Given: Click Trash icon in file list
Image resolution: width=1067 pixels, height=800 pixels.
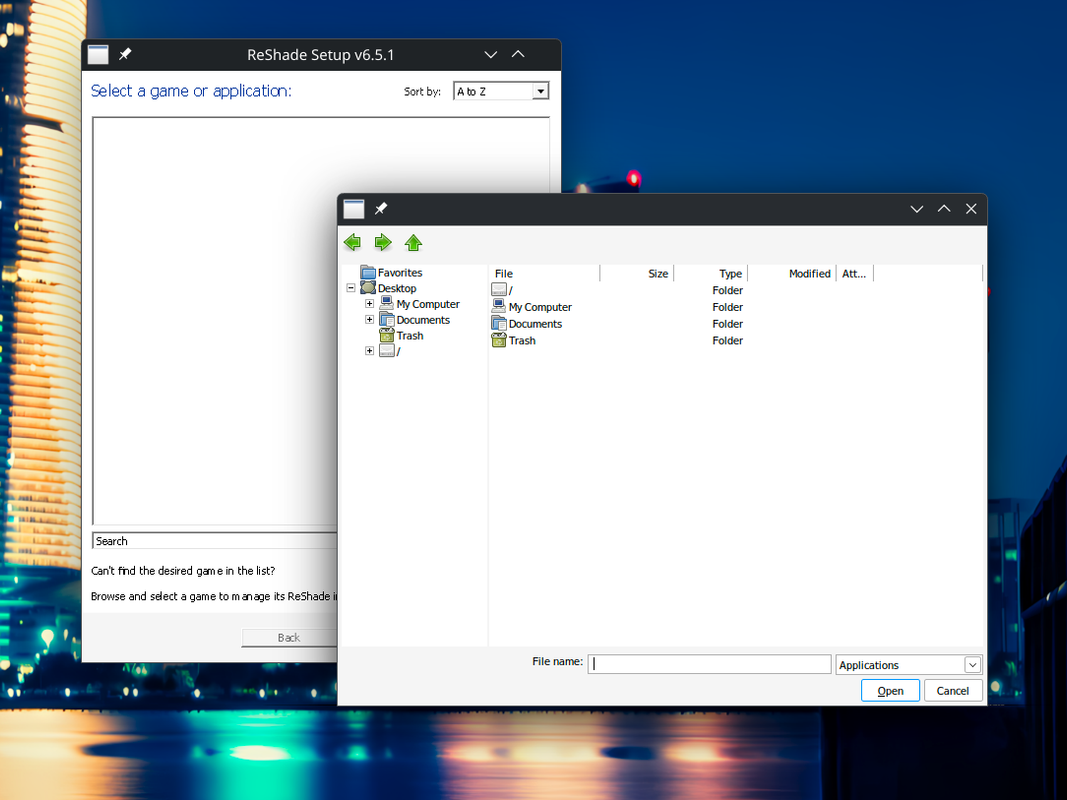Looking at the screenshot, I should coord(499,339).
